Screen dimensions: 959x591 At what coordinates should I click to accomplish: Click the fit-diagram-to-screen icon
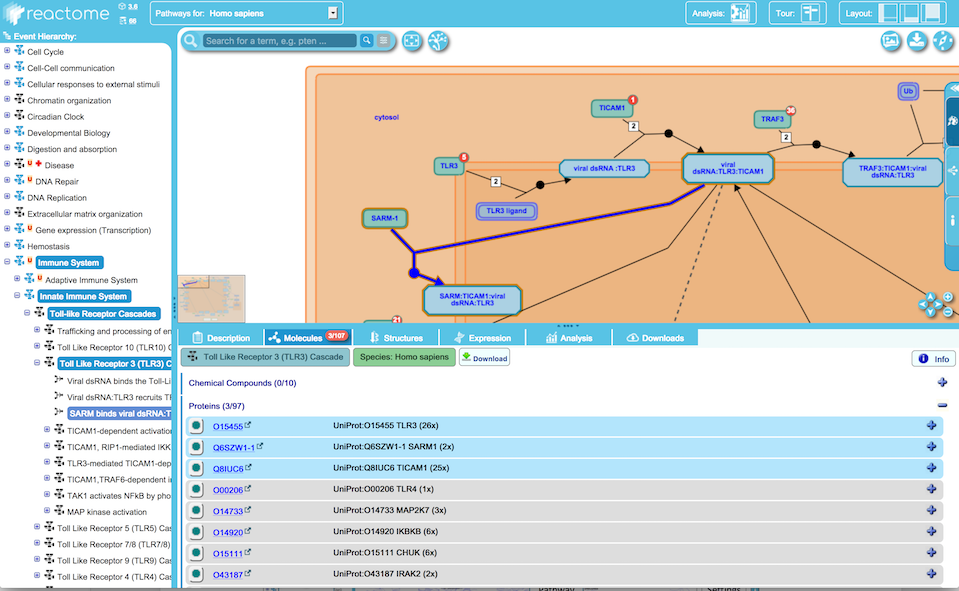click(x=412, y=41)
